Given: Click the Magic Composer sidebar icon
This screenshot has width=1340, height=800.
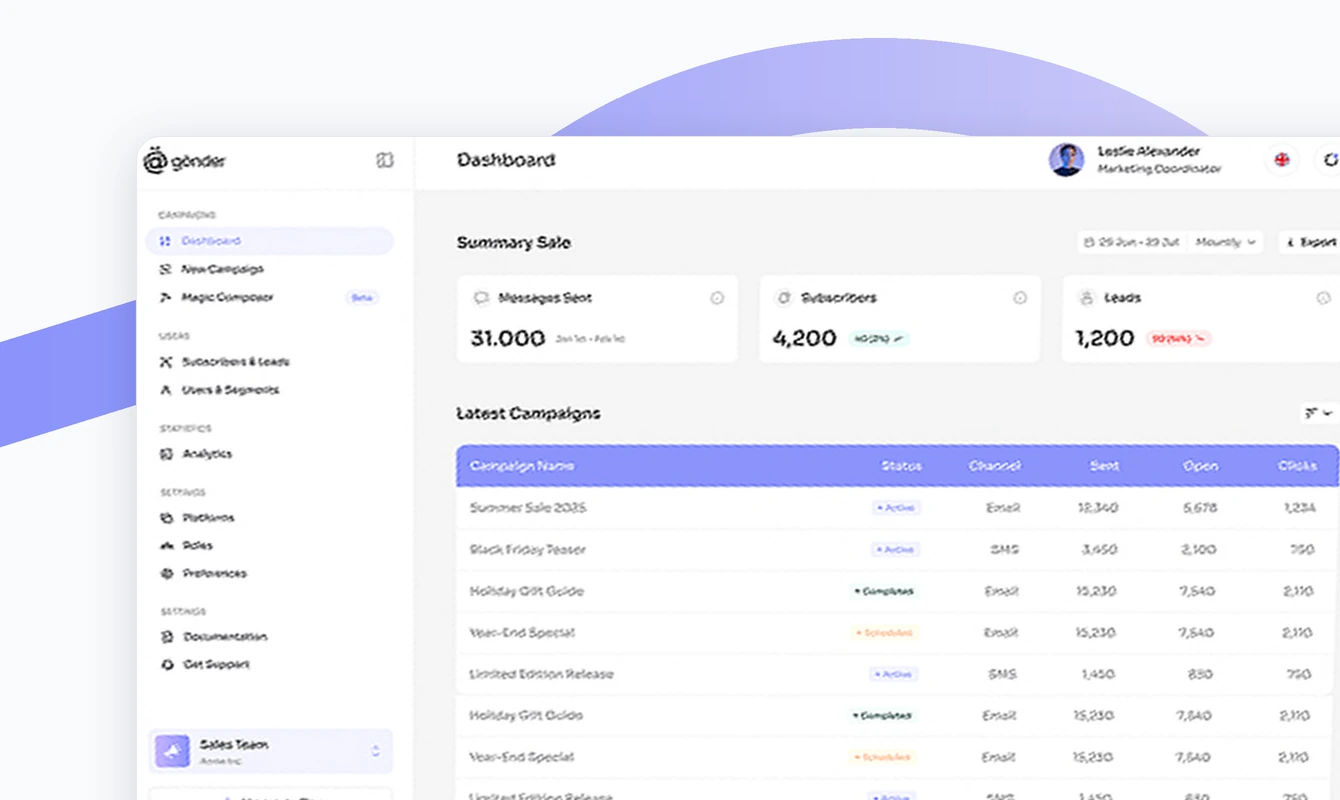Looking at the screenshot, I should (166, 298).
